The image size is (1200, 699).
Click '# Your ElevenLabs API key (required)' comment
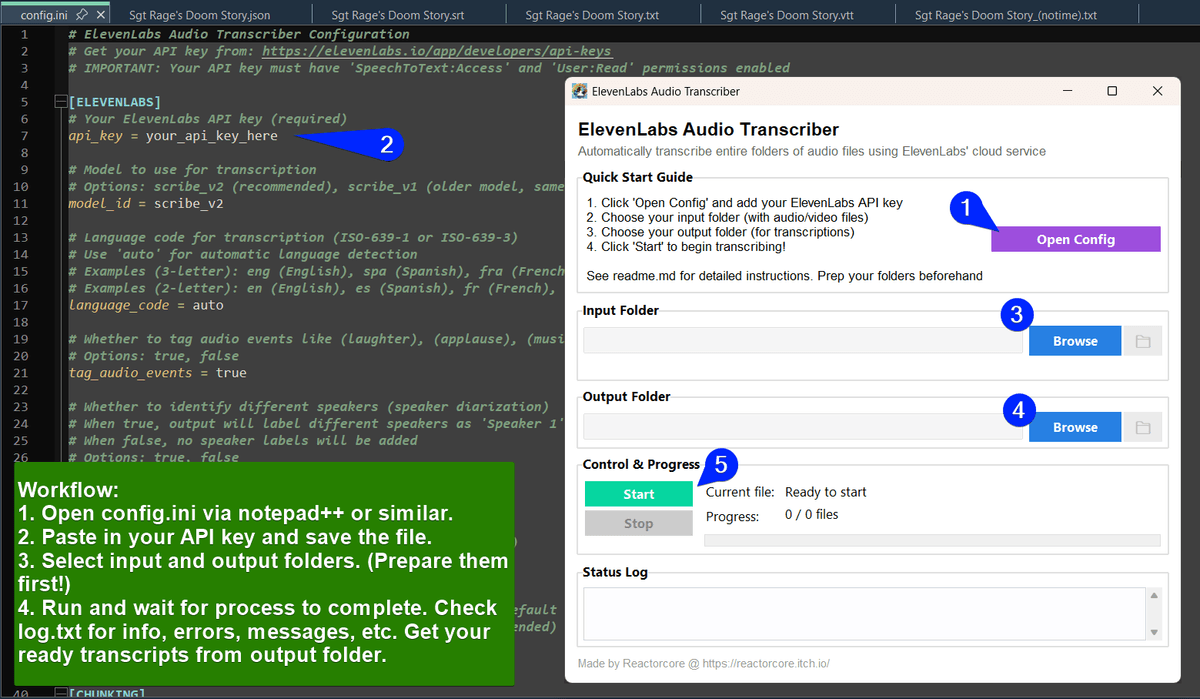[x=208, y=119]
